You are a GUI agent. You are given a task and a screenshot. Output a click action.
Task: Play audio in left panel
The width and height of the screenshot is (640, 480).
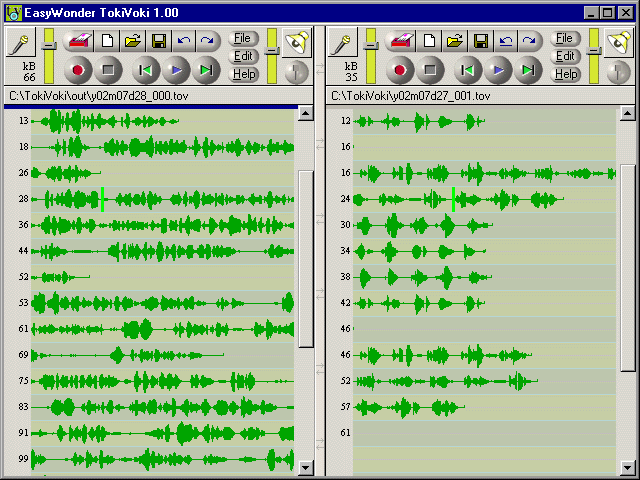(x=176, y=70)
